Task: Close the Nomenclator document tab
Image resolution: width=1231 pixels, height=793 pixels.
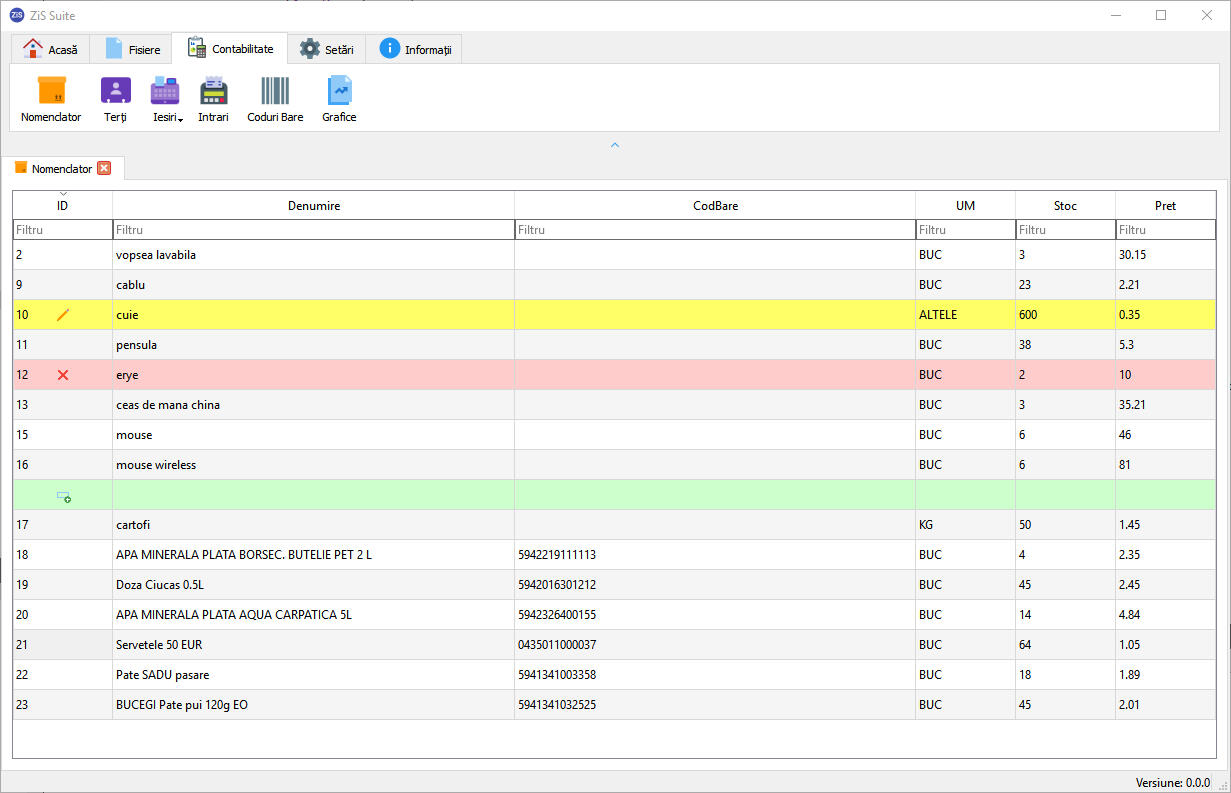Action: coord(104,169)
